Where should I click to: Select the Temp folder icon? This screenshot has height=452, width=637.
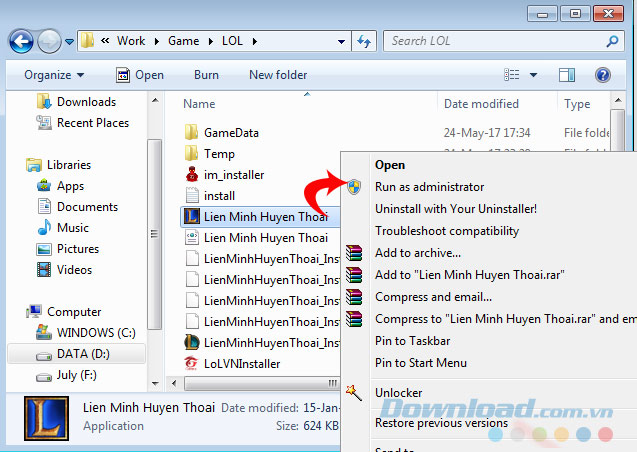point(191,154)
